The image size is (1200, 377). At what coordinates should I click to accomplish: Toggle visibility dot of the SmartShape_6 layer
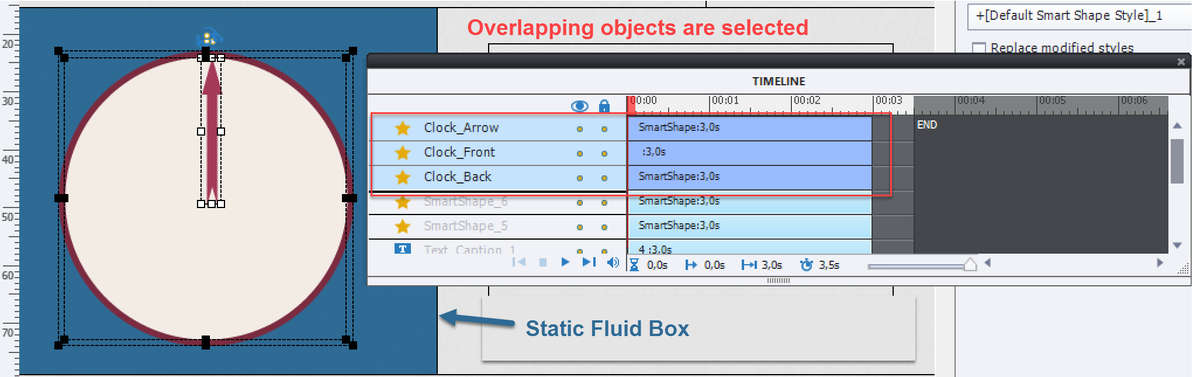[579, 202]
